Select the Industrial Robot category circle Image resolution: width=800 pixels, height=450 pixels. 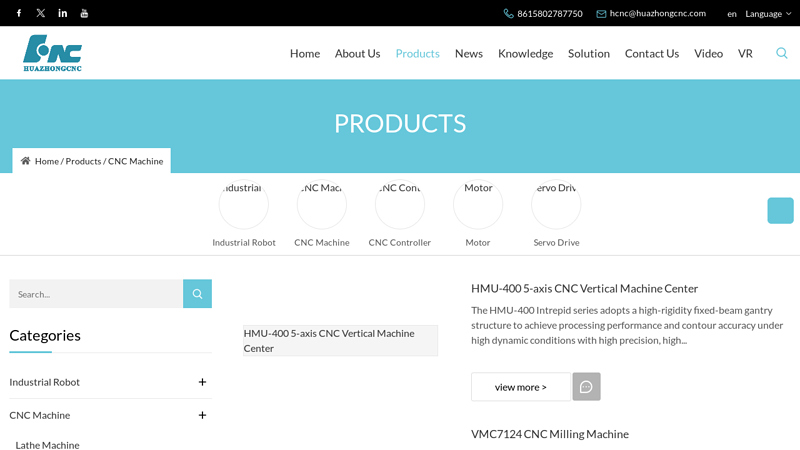coord(244,204)
